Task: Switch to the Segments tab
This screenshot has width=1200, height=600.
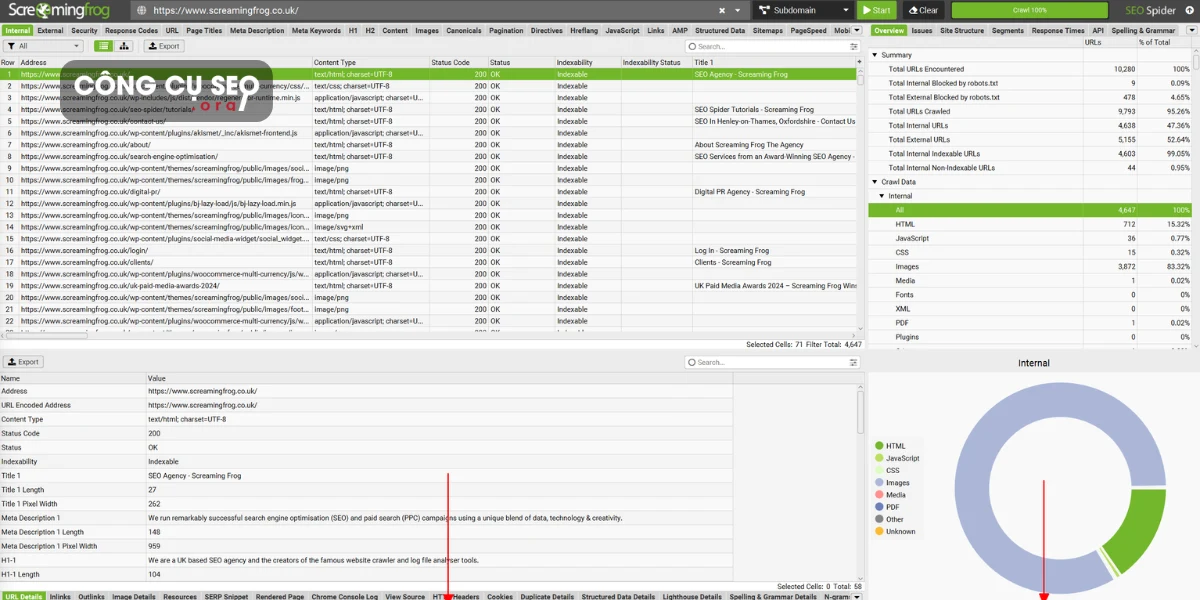Action: tap(1008, 31)
